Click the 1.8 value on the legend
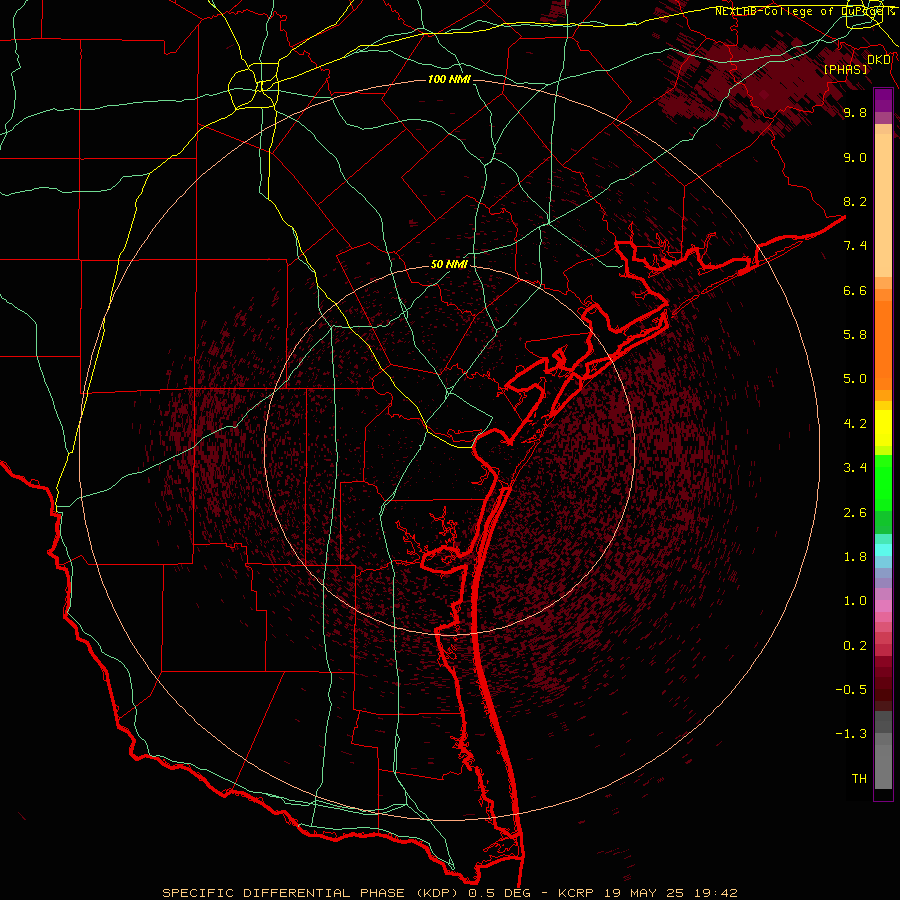 point(855,557)
